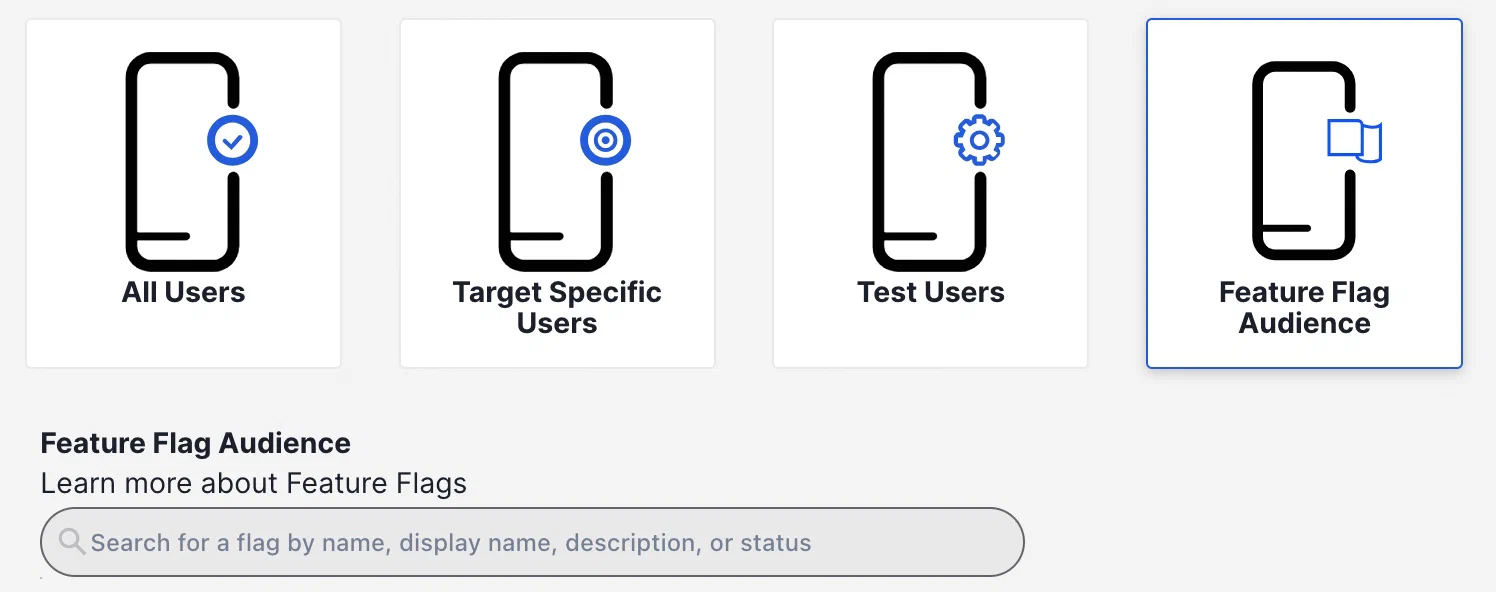Click the blue bullseye target icon

point(605,141)
